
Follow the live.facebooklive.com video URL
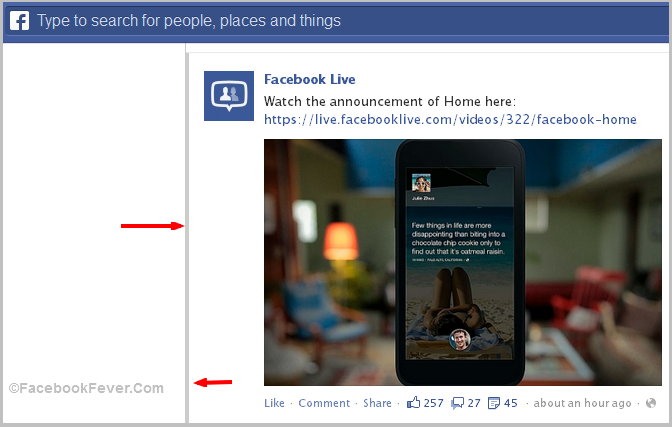[450, 119]
